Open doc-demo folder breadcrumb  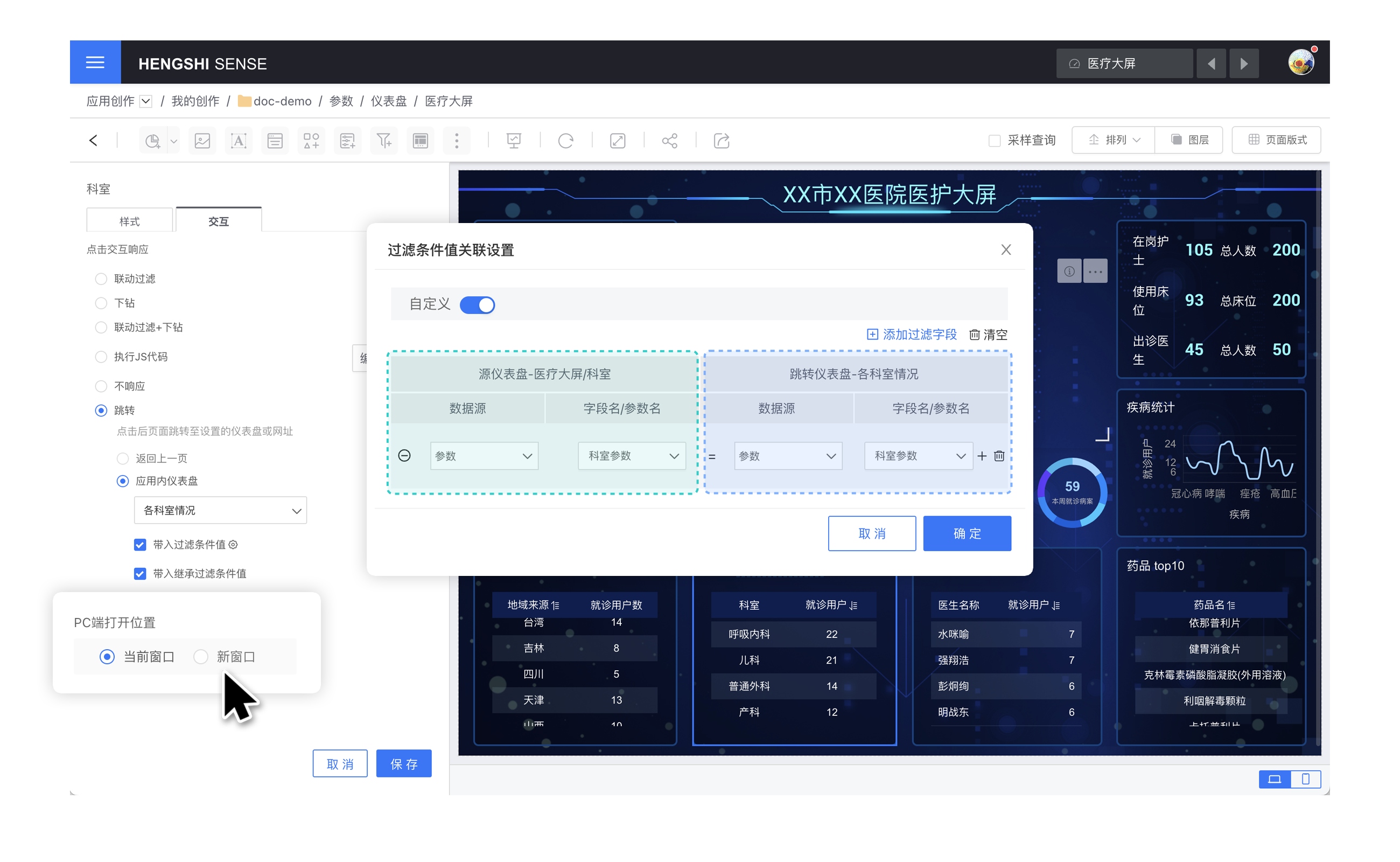(275, 101)
